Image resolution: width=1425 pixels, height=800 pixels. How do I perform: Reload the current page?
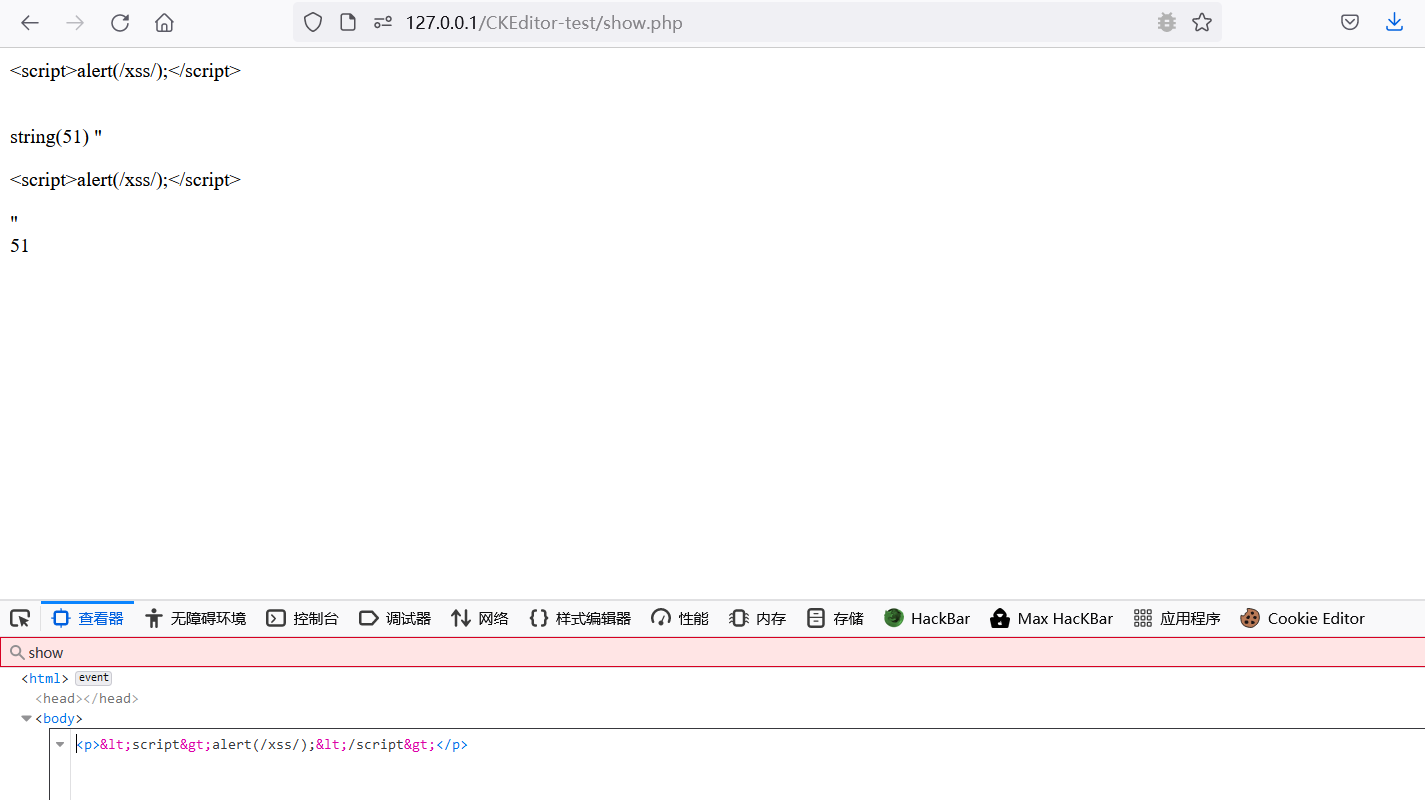tap(120, 21)
